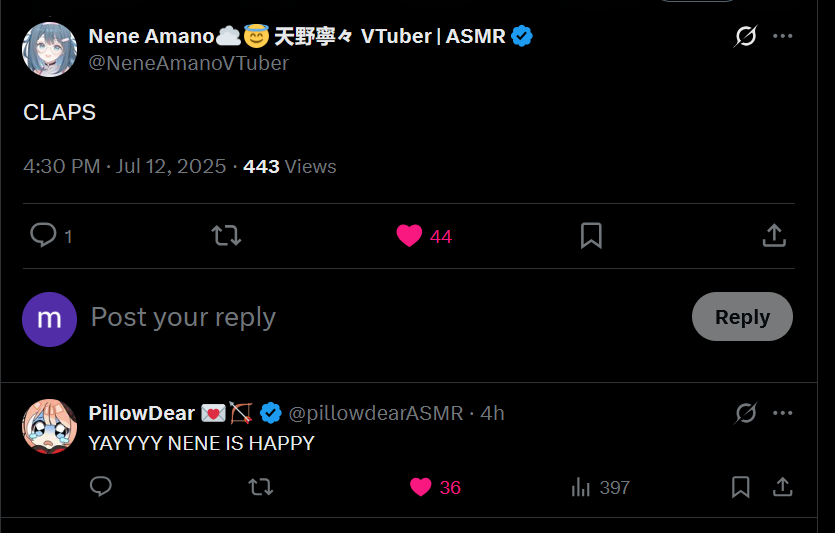Screen dimensions: 835x533
Task: Open the 4:30 PM Jul 12, 2025 timestamp link
Action: (x=125, y=166)
